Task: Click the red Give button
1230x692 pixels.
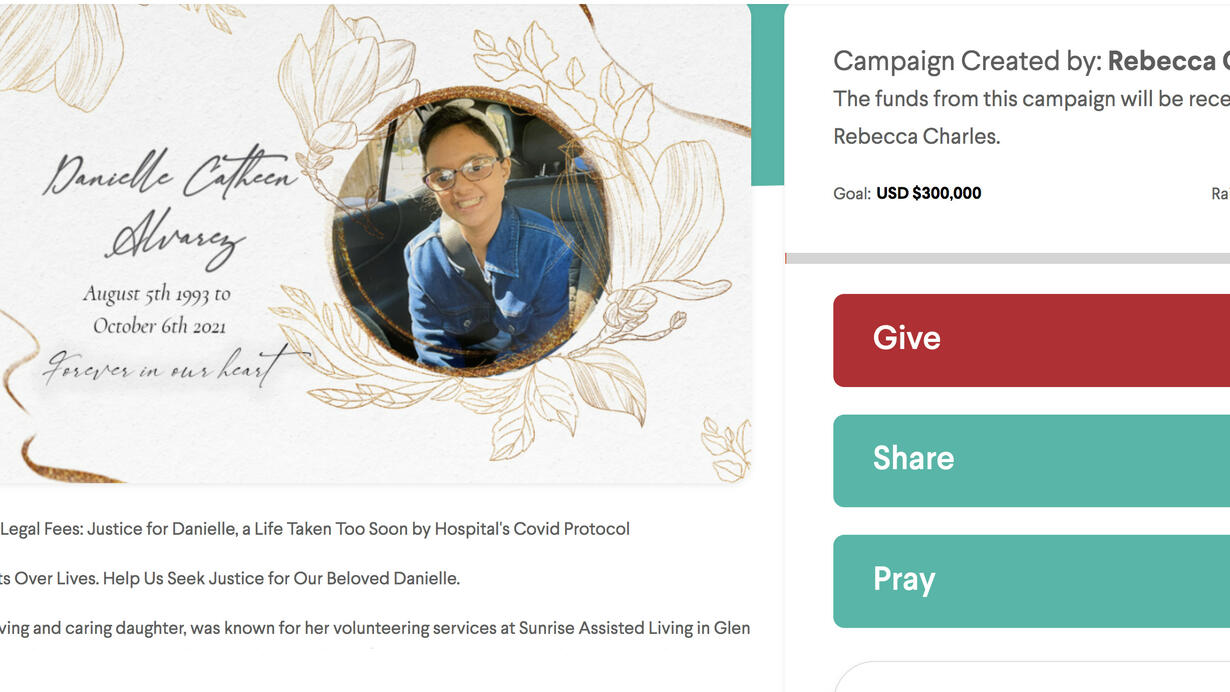Action: coord(1031,340)
